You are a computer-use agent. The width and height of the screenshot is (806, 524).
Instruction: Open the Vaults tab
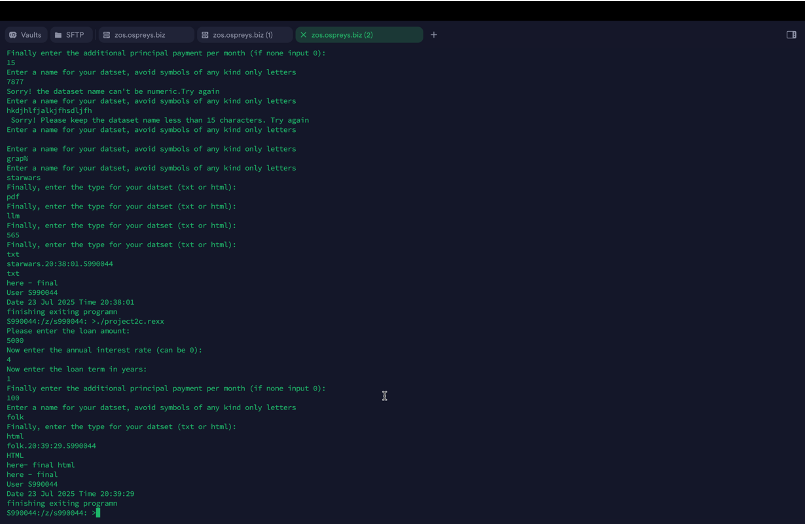coord(31,35)
